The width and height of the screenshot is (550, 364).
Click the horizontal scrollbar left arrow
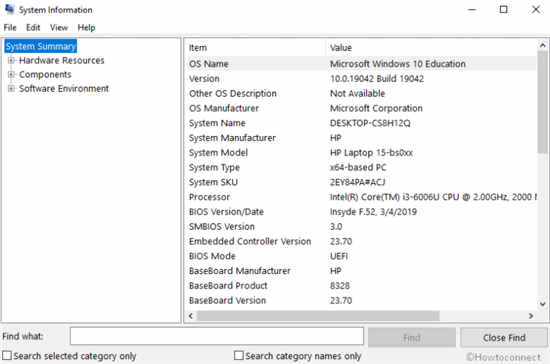[191, 316]
